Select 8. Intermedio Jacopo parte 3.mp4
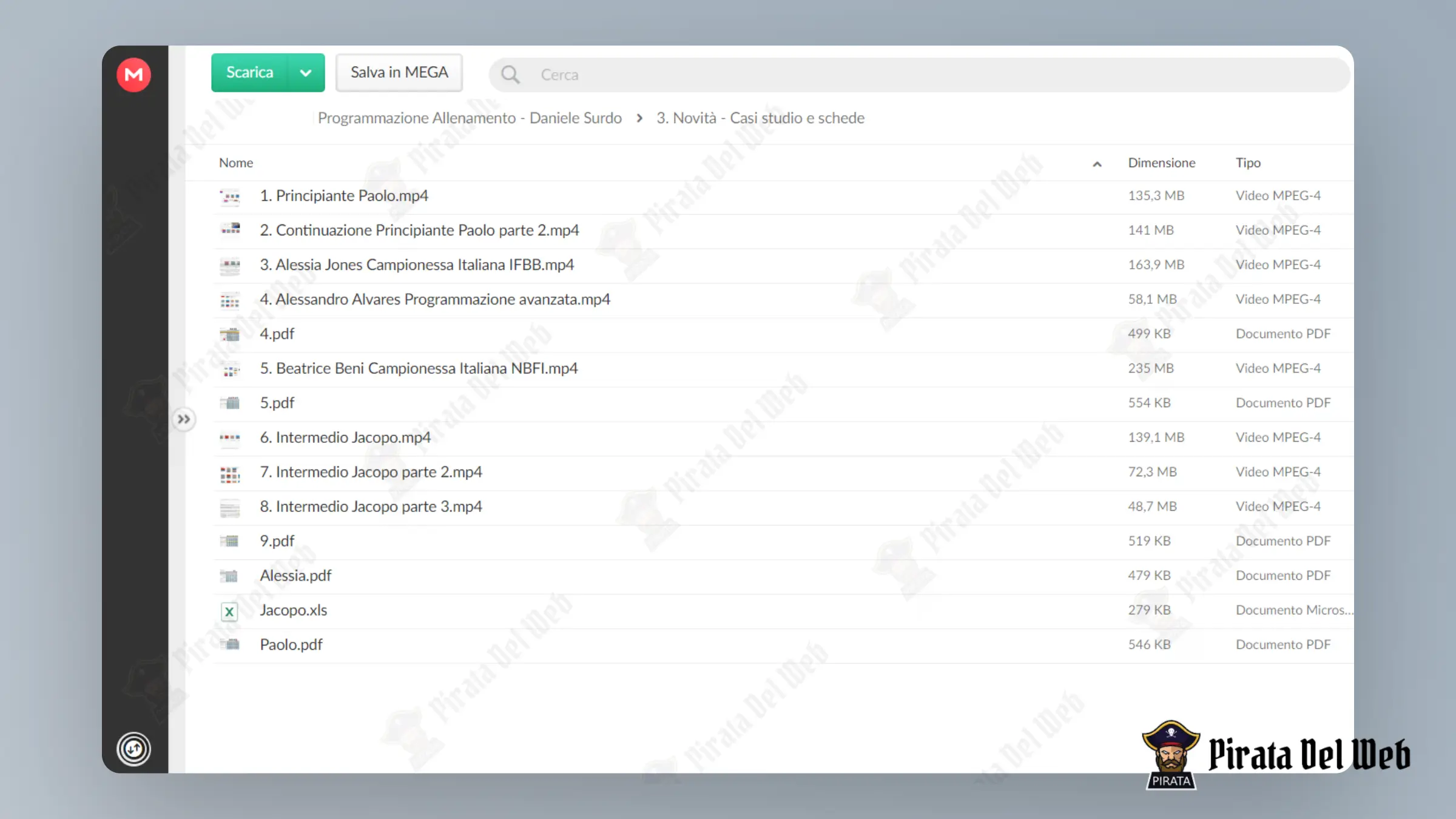 coord(371,507)
